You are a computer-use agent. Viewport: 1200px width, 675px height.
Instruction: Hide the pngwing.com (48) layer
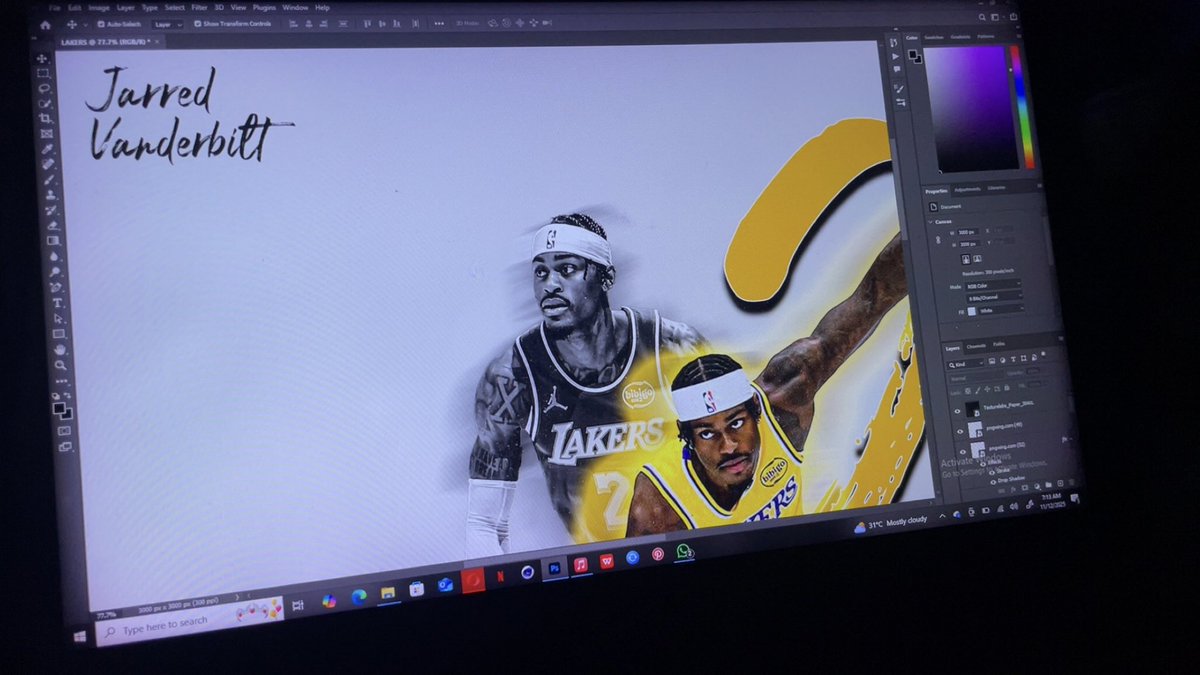tap(960, 432)
